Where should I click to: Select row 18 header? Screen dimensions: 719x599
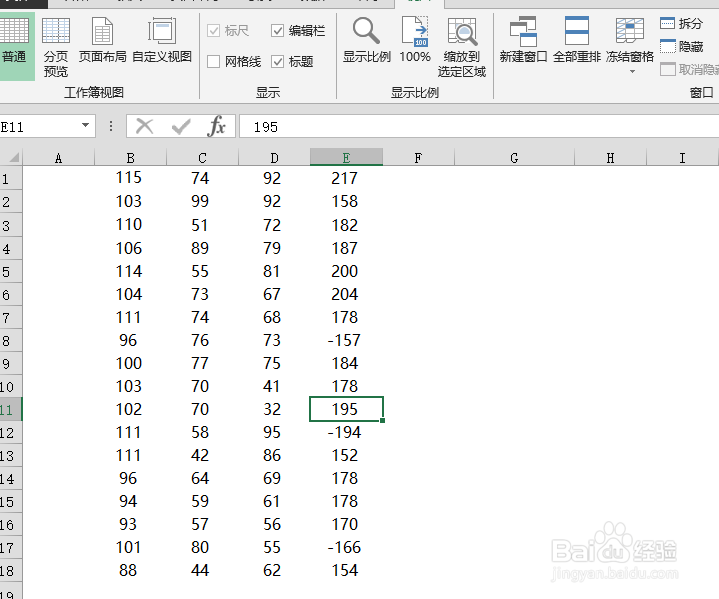11,570
